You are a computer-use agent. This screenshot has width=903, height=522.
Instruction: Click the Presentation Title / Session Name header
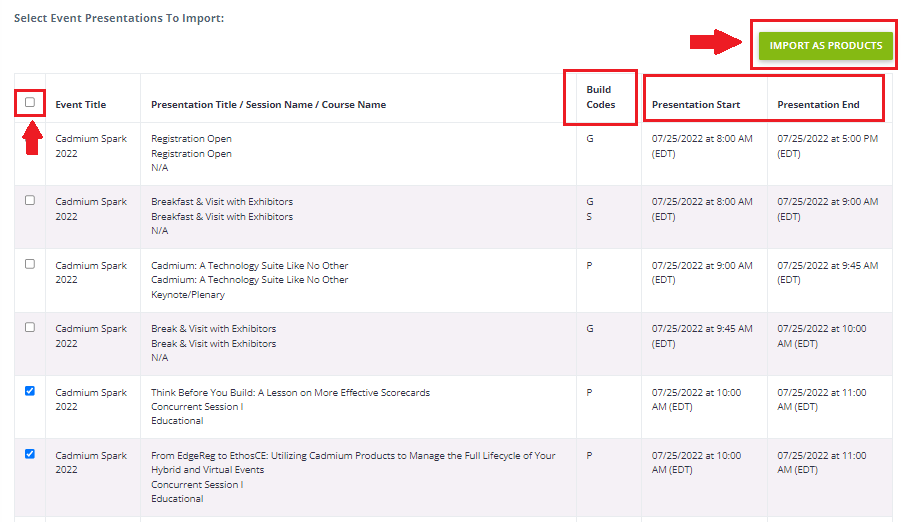click(268, 105)
